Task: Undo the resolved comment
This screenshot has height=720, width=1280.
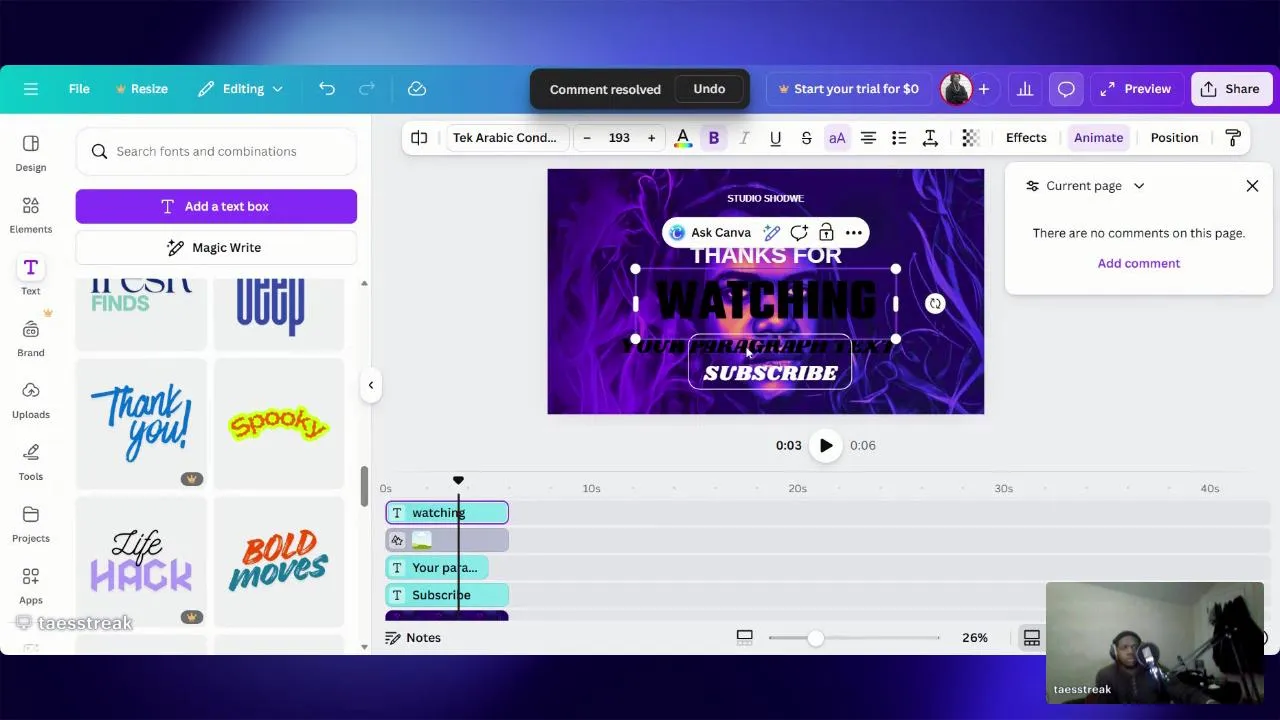Action: [x=709, y=89]
